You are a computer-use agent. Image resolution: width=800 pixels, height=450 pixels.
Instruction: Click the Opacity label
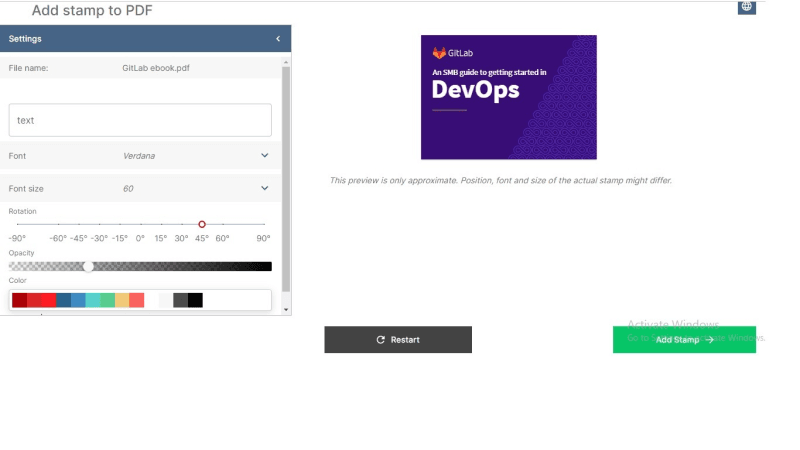coord(21,253)
